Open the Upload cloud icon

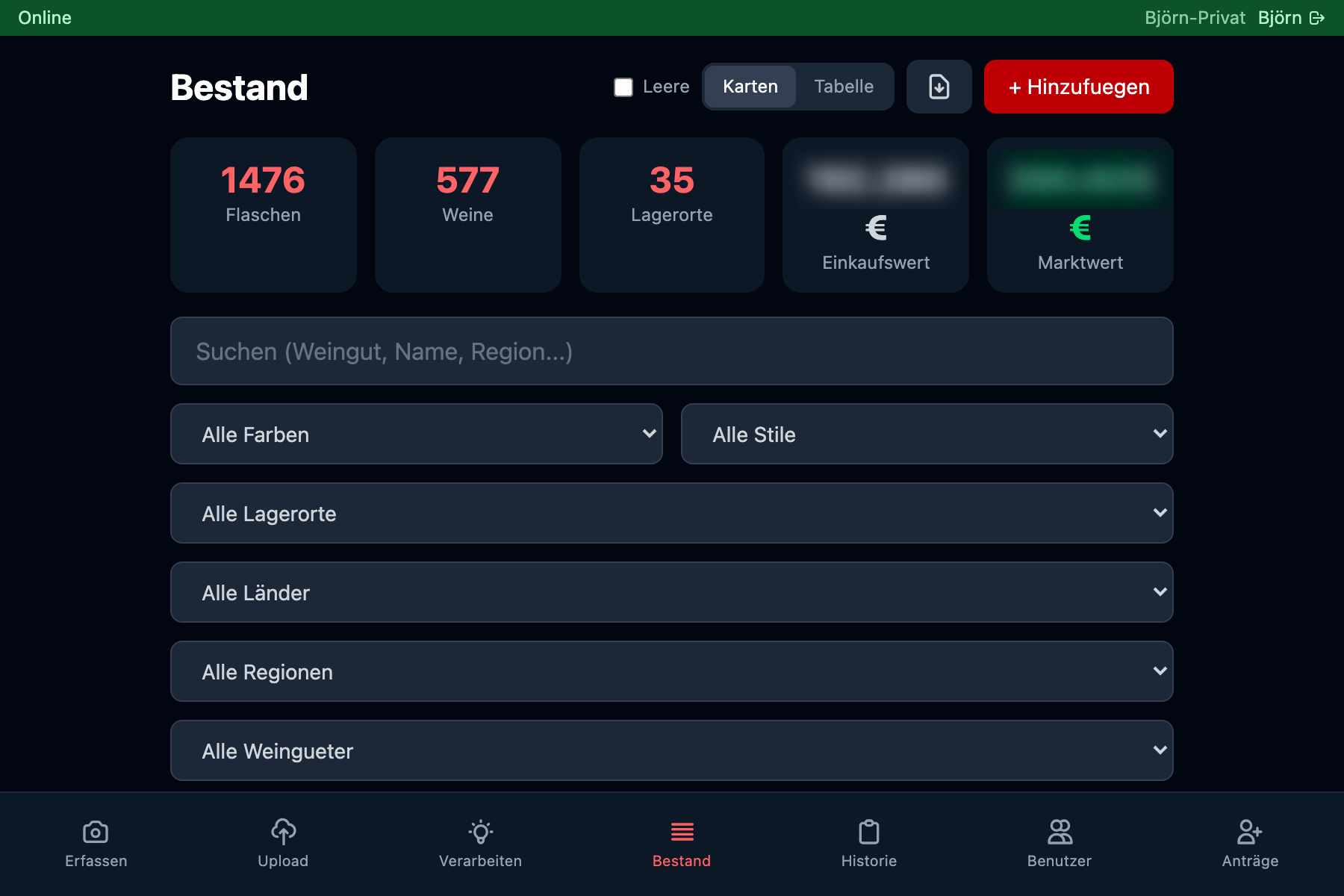point(283,831)
